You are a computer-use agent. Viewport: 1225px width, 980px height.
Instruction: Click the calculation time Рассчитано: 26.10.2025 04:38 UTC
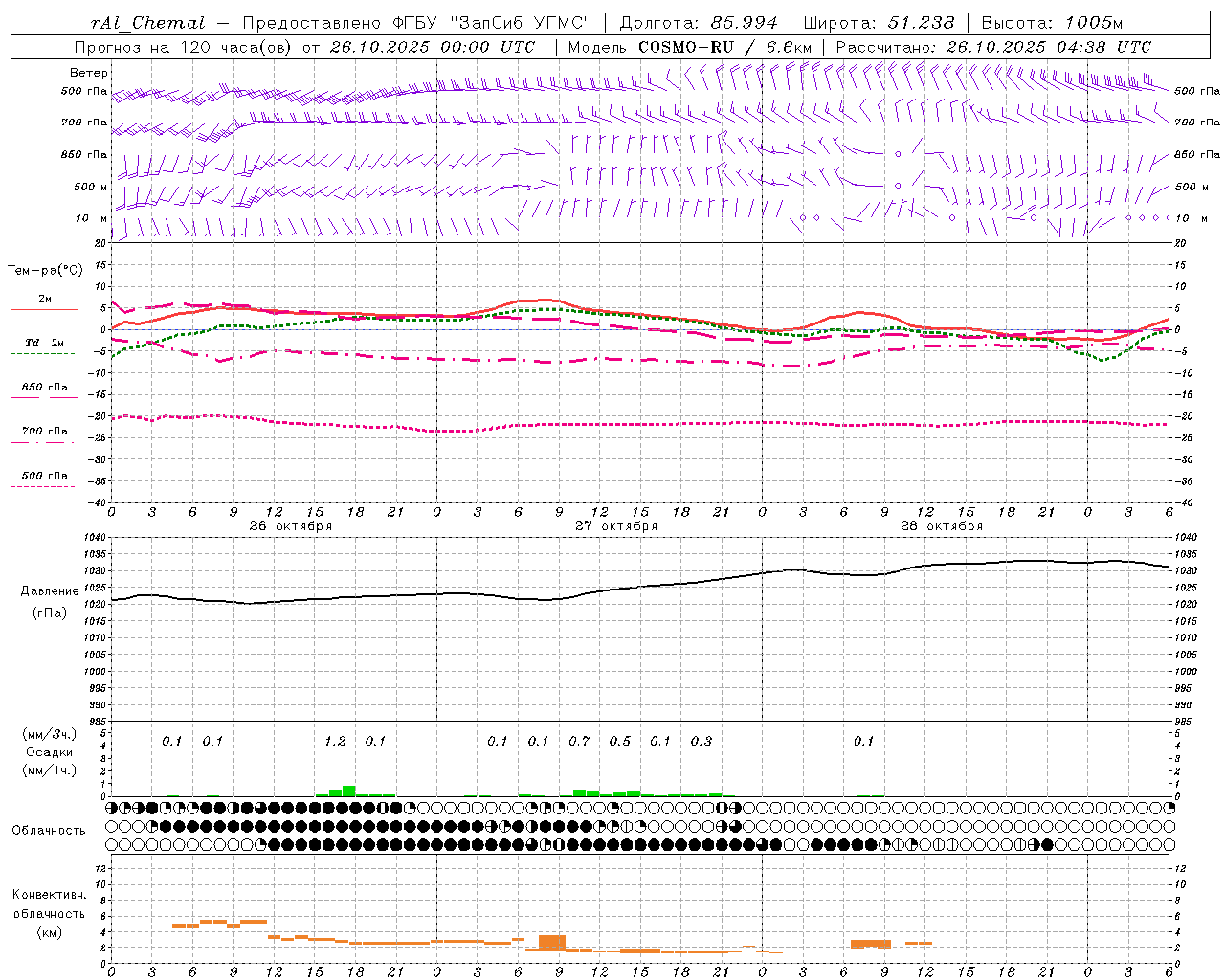pyautogui.click(x=993, y=47)
